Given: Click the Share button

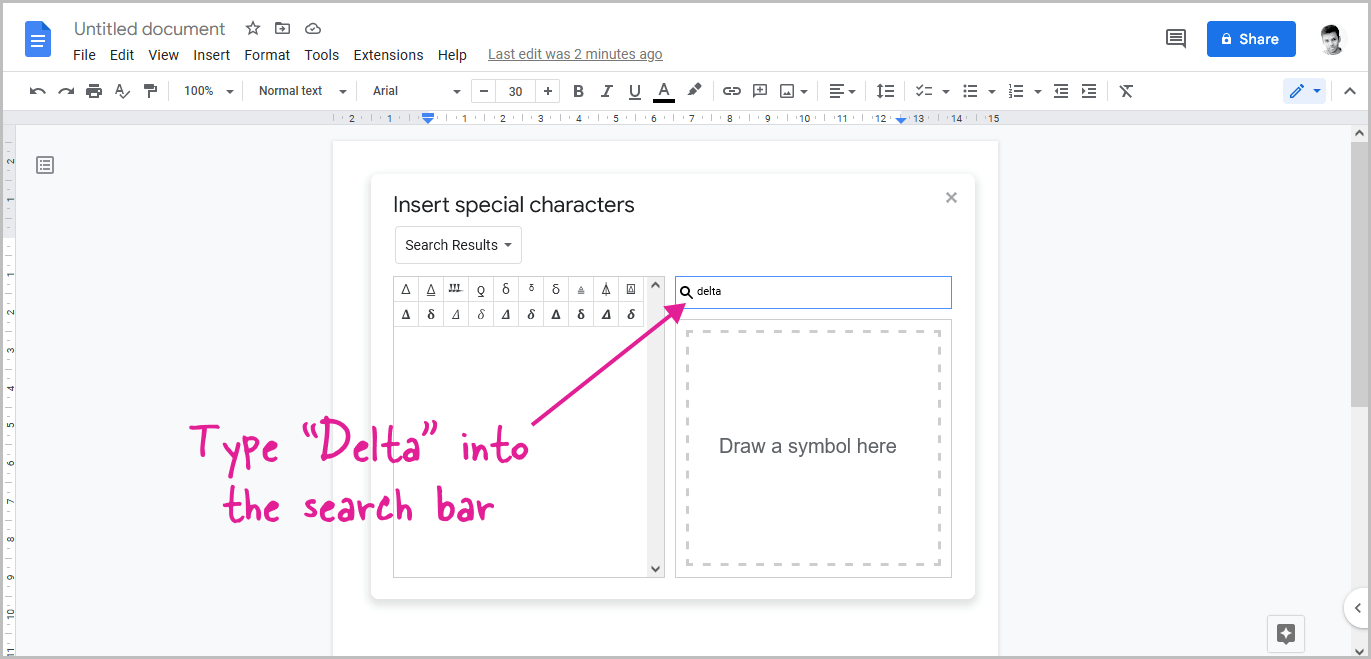Looking at the screenshot, I should pos(1251,38).
